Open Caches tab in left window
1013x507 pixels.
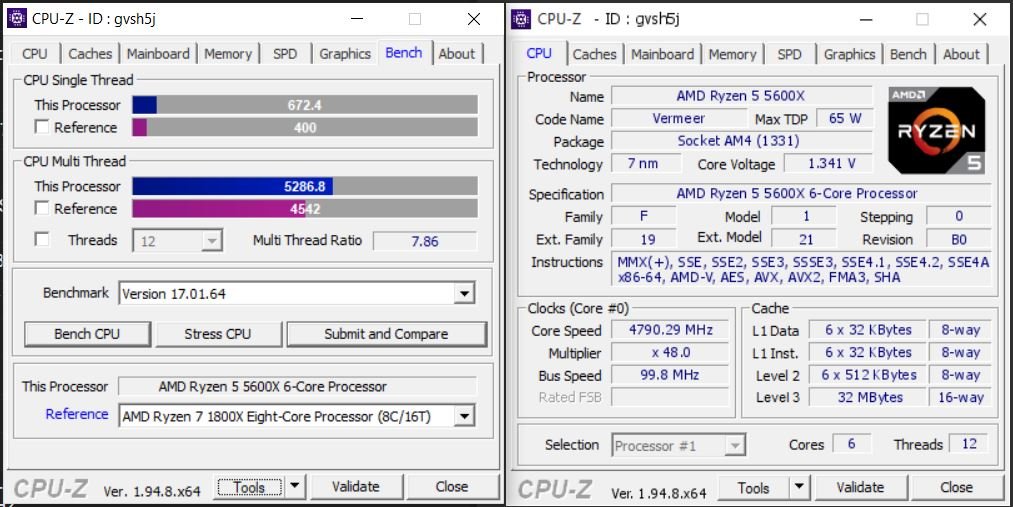tap(90, 54)
